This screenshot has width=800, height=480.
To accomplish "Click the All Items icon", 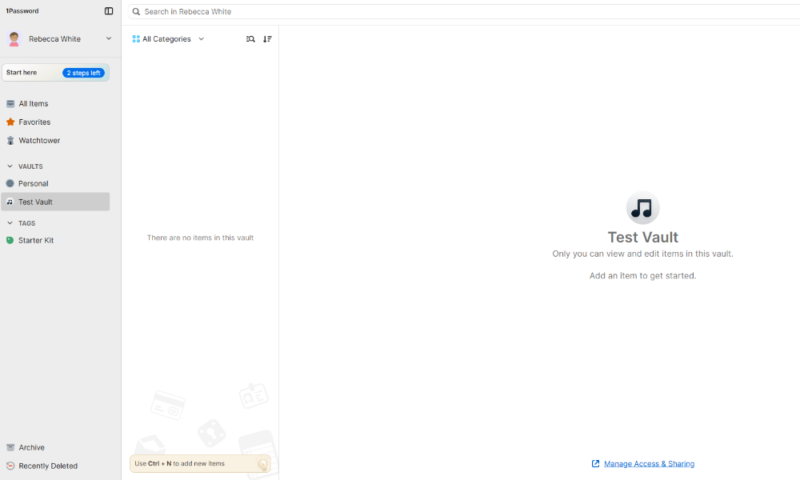I will [10, 104].
